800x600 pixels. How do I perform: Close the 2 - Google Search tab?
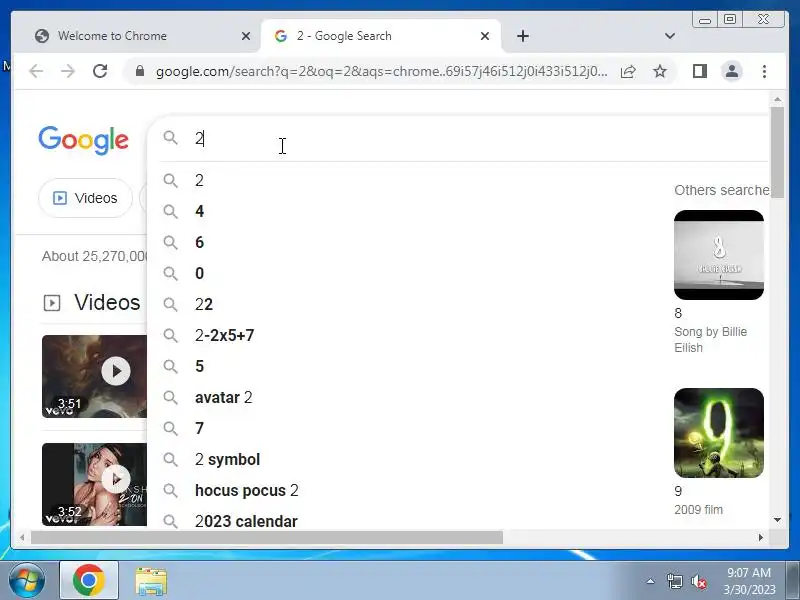click(x=485, y=36)
